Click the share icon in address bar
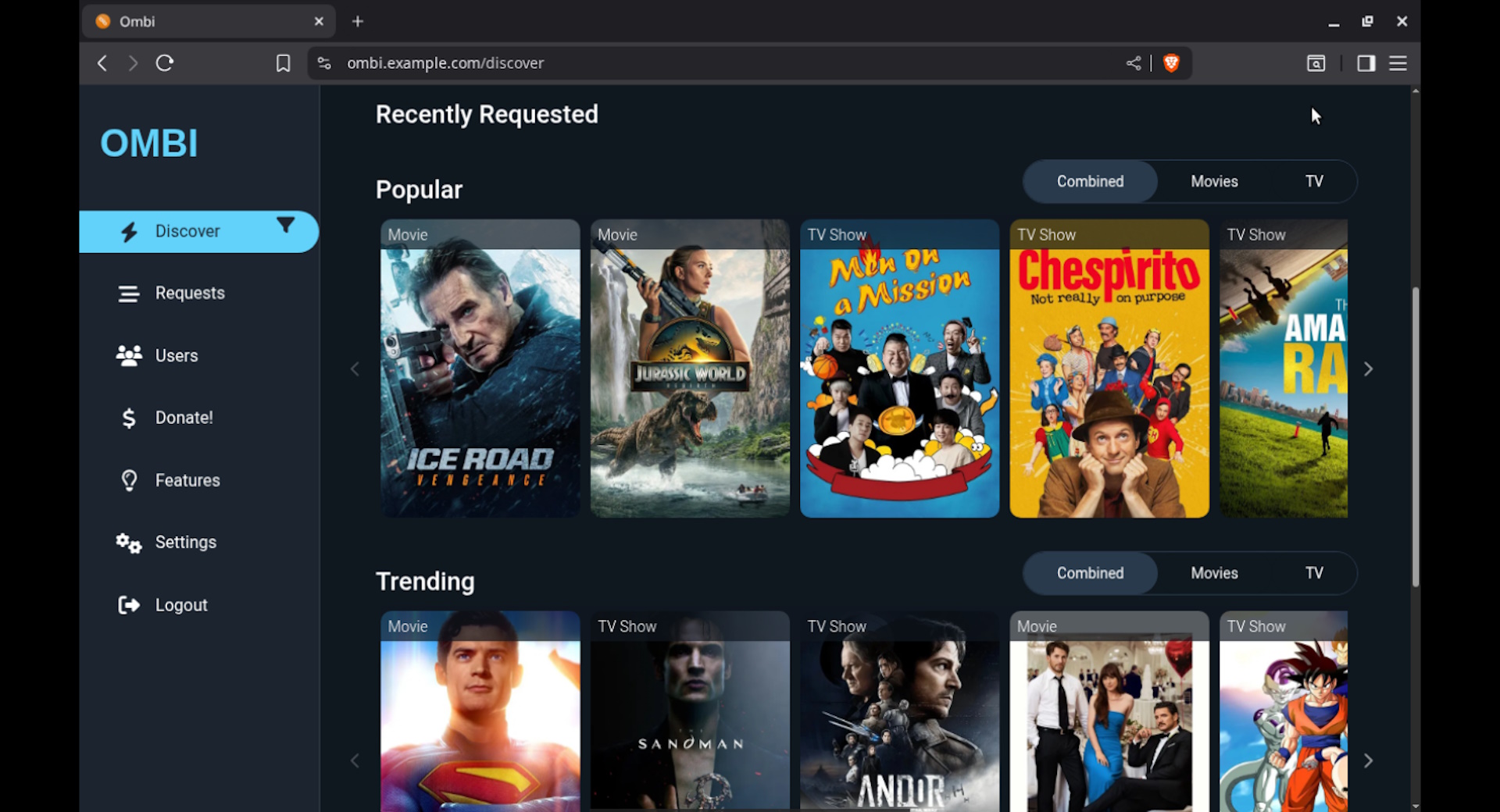Image resolution: width=1500 pixels, height=812 pixels. point(1134,63)
